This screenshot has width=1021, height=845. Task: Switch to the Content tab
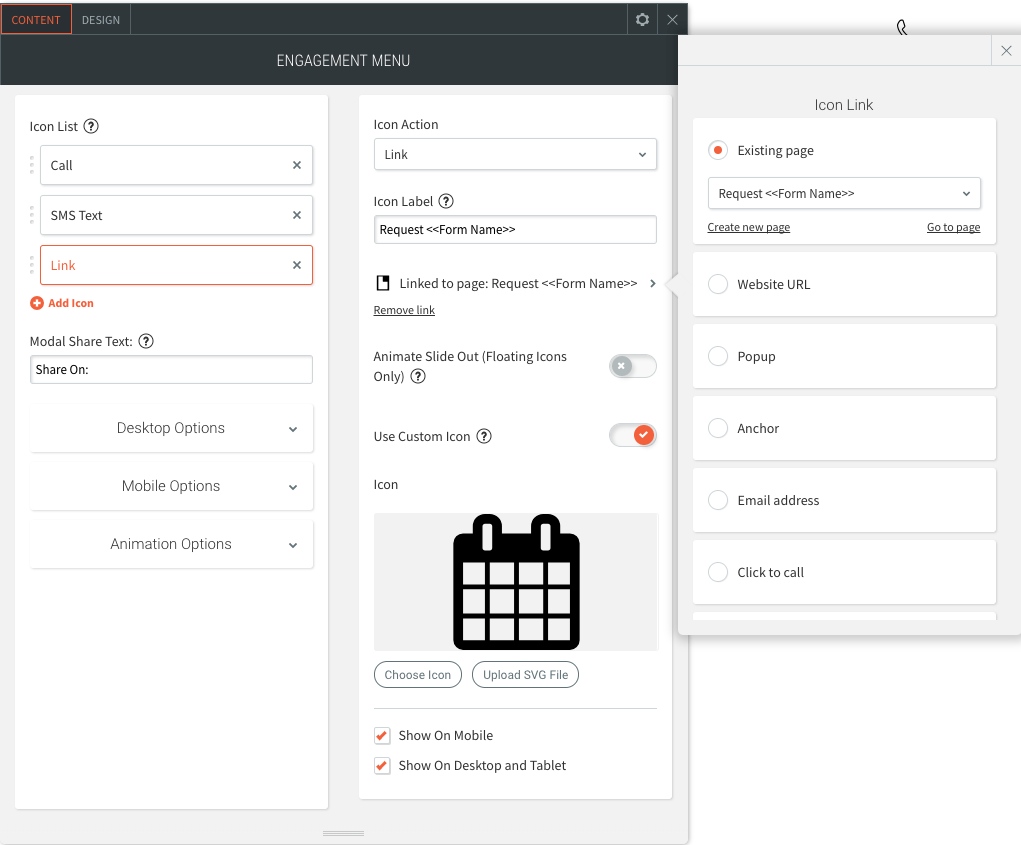pos(36,20)
